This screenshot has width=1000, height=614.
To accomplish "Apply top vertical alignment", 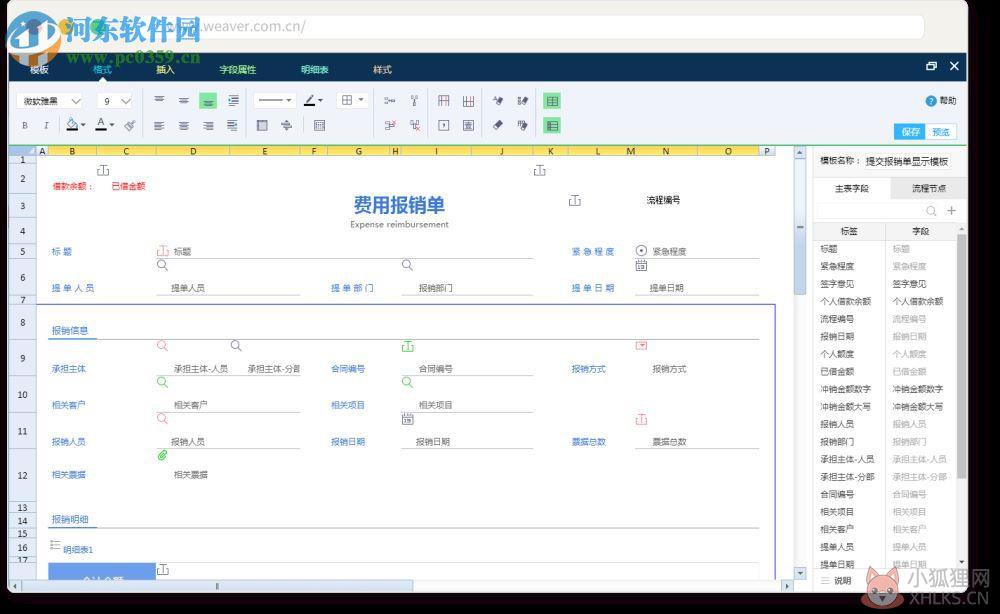I will (159, 100).
